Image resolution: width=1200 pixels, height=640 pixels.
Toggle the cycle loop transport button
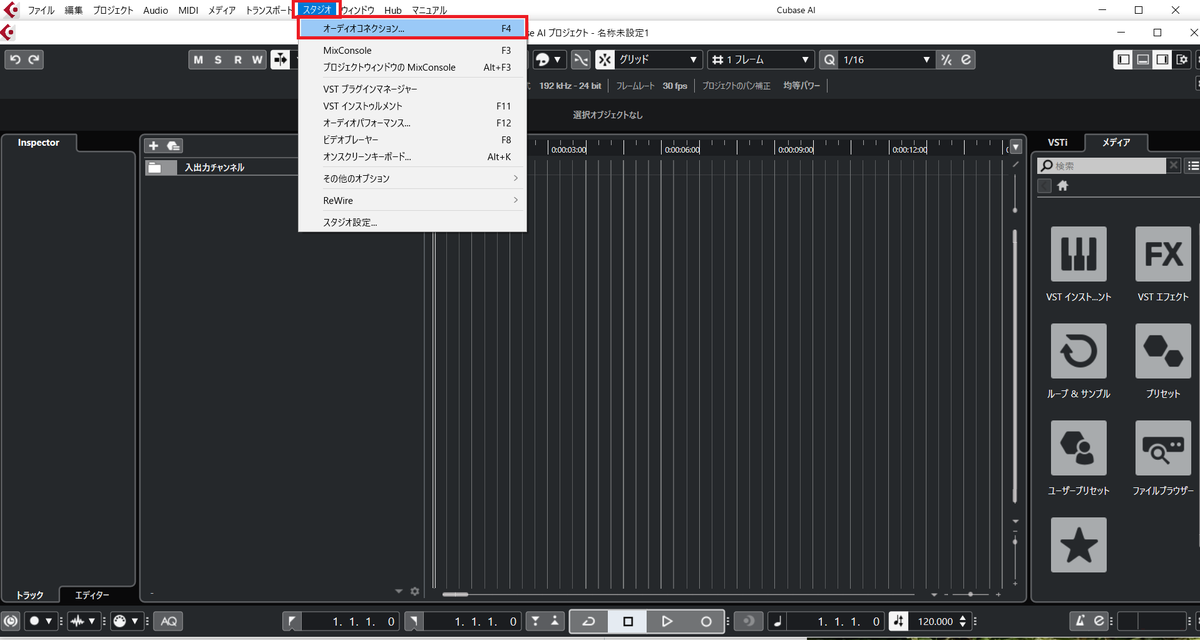point(589,621)
